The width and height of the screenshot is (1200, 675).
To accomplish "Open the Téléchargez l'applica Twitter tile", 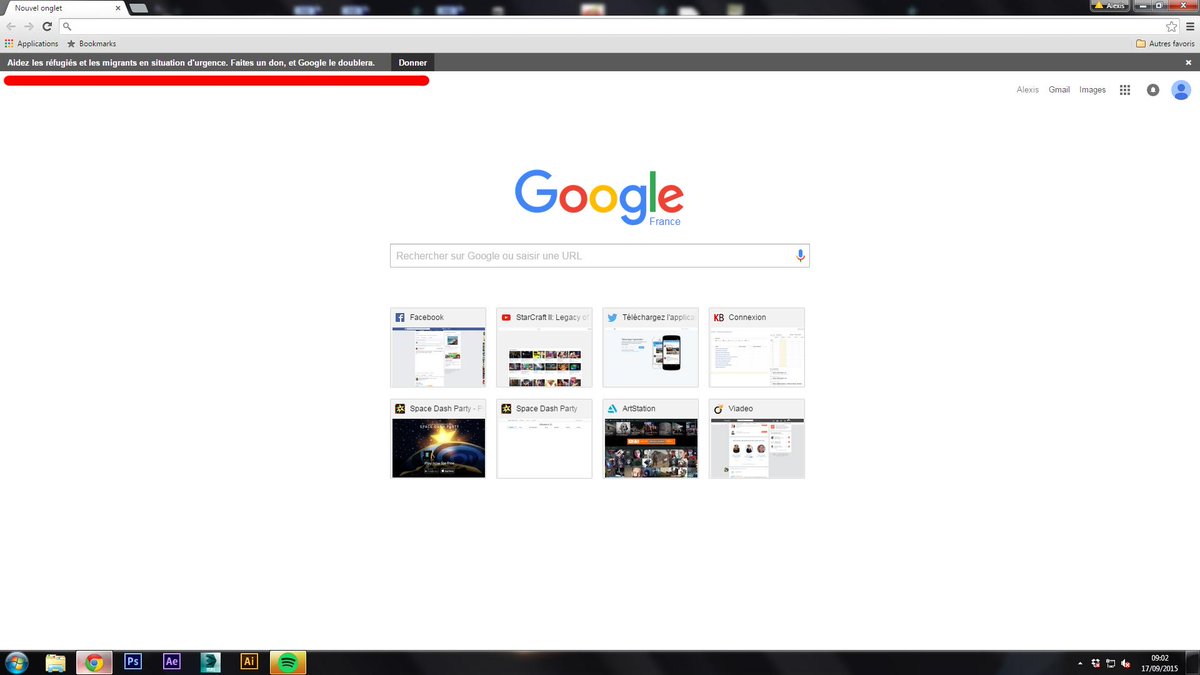I will (x=650, y=347).
